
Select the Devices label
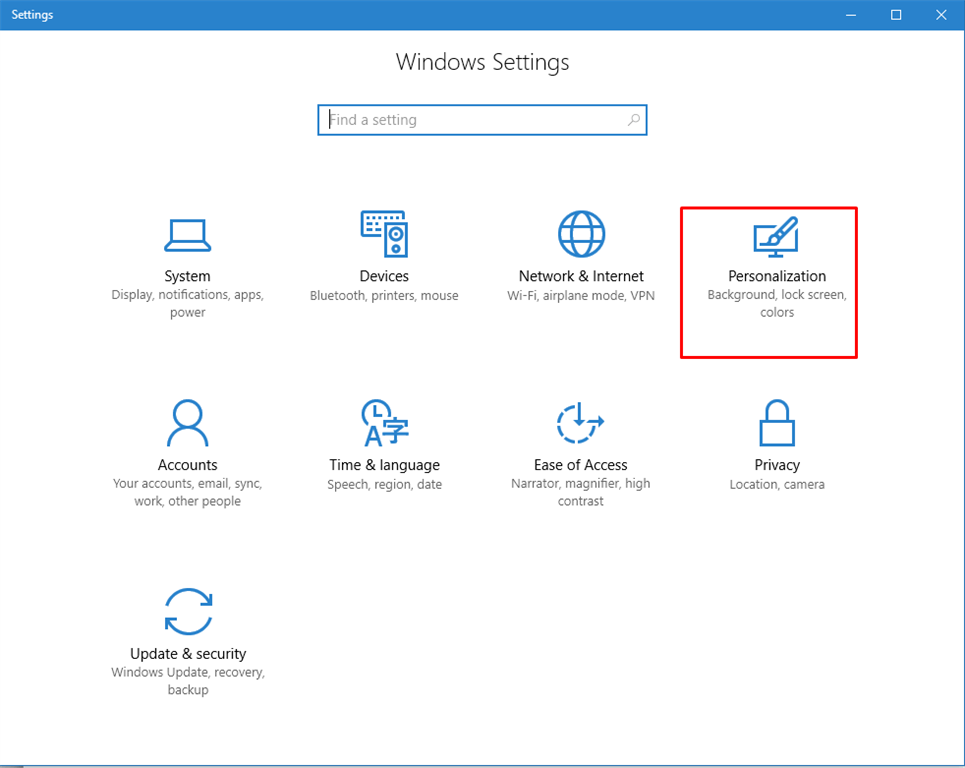(384, 276)
